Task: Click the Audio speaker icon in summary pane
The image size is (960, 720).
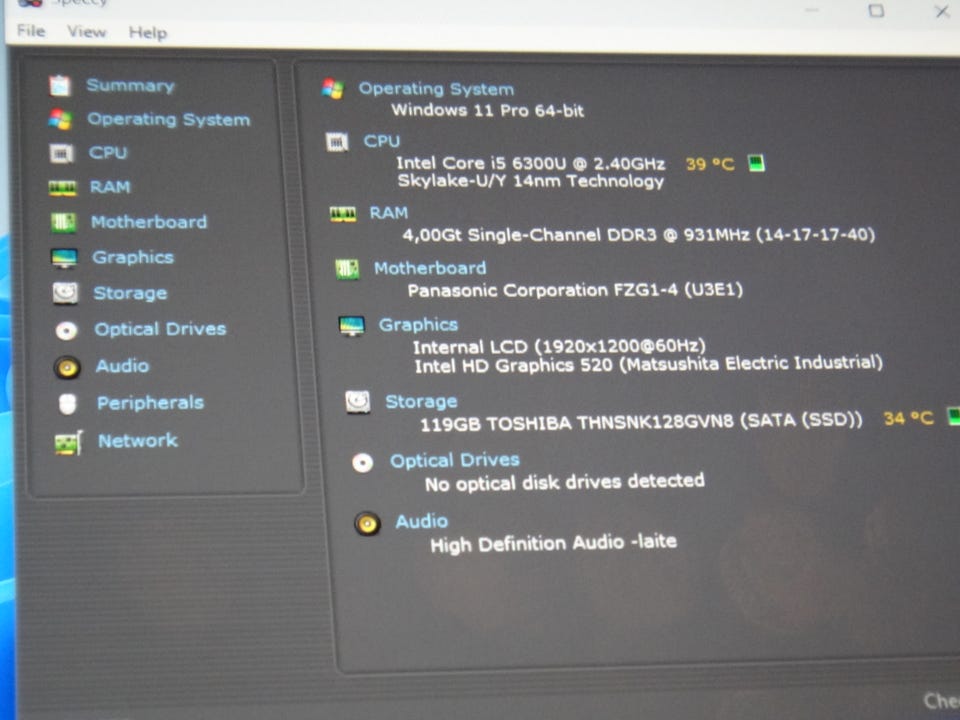Action: 367,524
